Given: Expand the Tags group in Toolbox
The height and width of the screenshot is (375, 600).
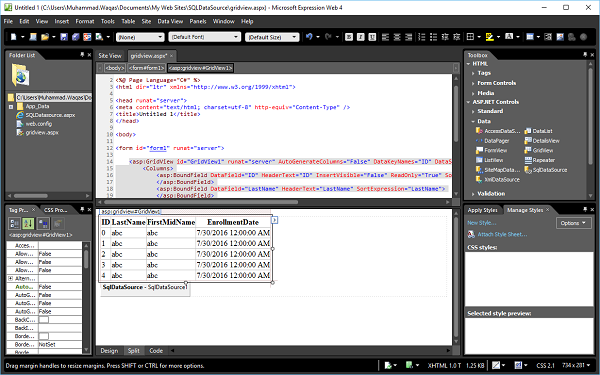Looking at the screenshot, I should (x=473, y=73).
